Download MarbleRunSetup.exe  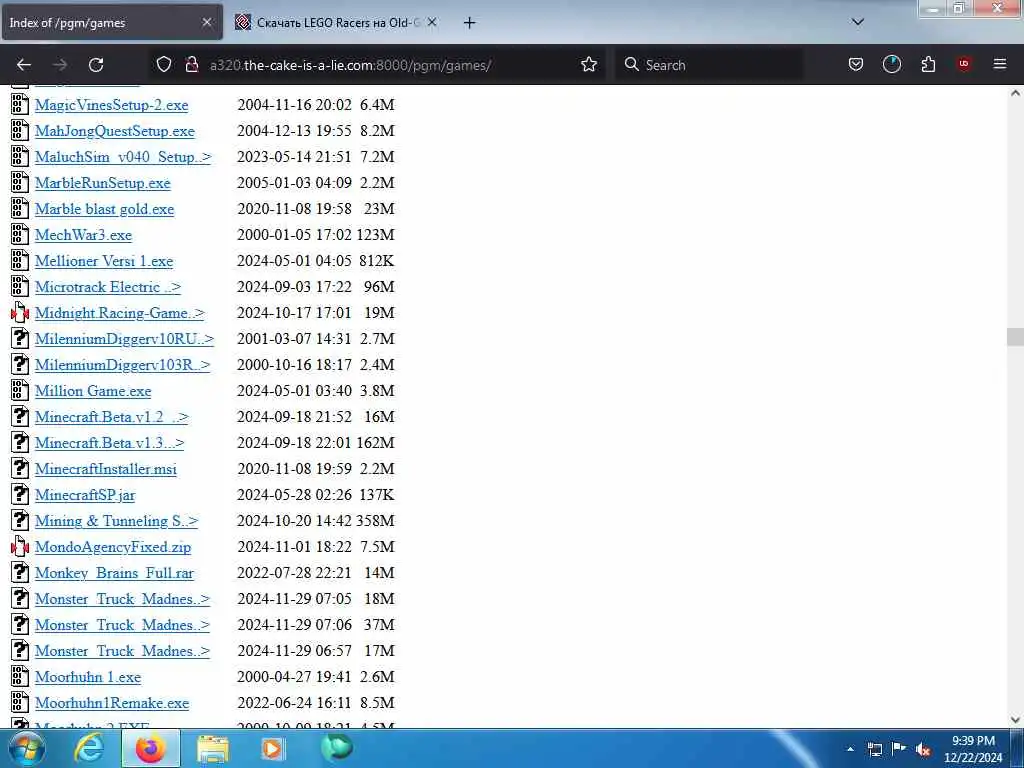click(x=103, y=183)
